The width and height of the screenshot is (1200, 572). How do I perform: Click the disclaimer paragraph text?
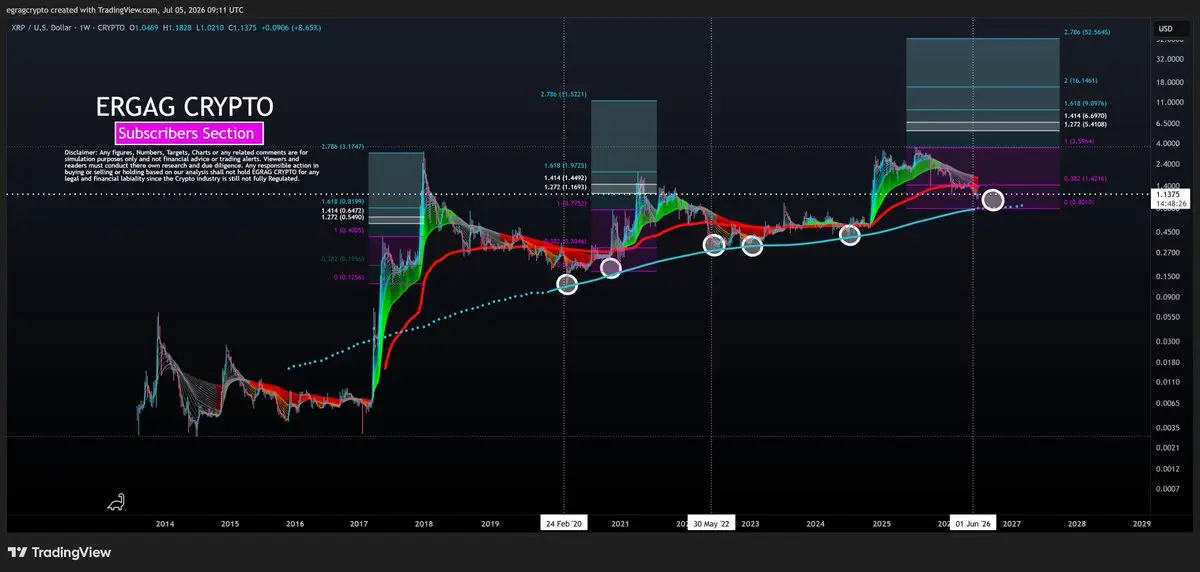pyautogui.click(x=190, y=165)
